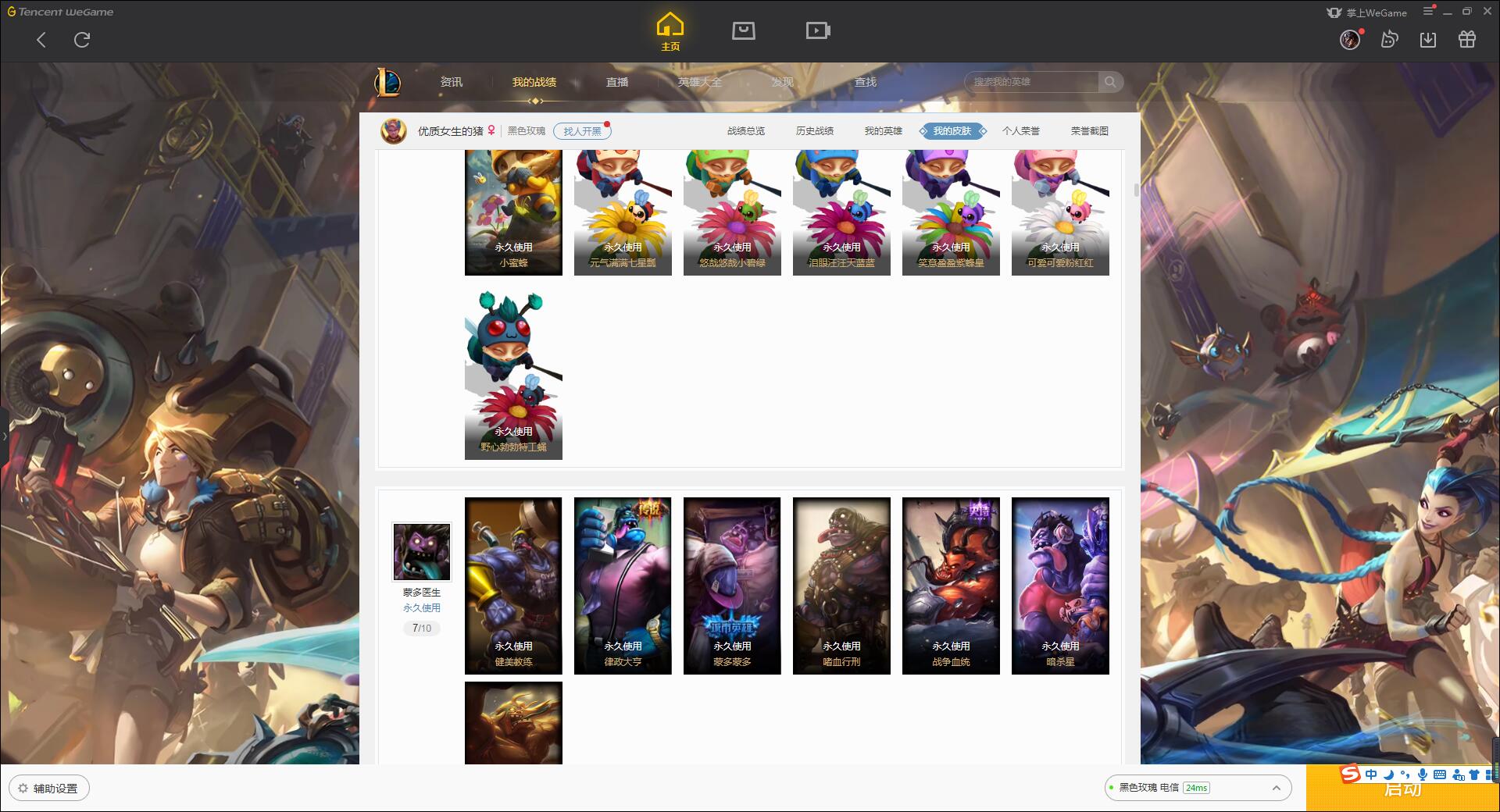Switch to 我的英雄 sub-tab
This screenshot has height=812, width=1500.
click(x=884, y=131)
